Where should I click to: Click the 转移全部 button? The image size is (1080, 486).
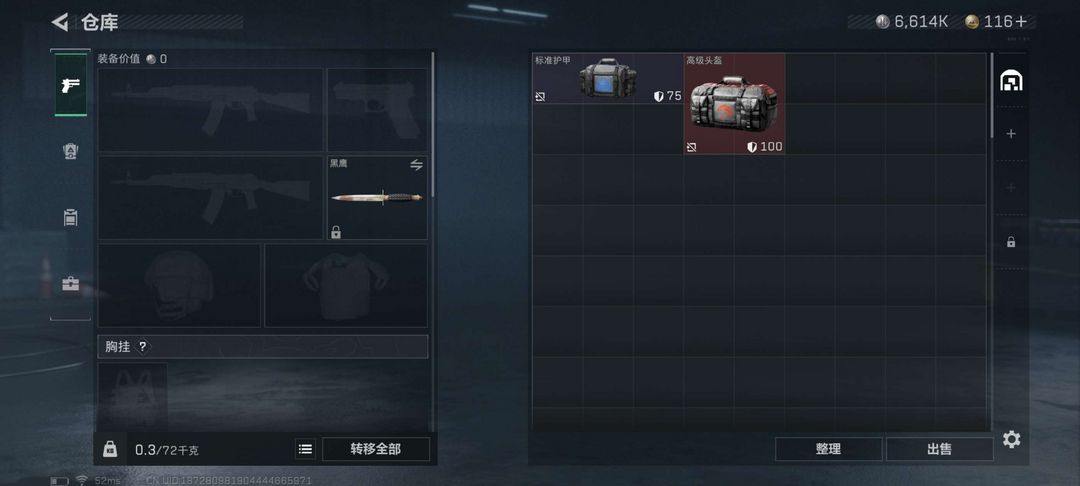375,450
